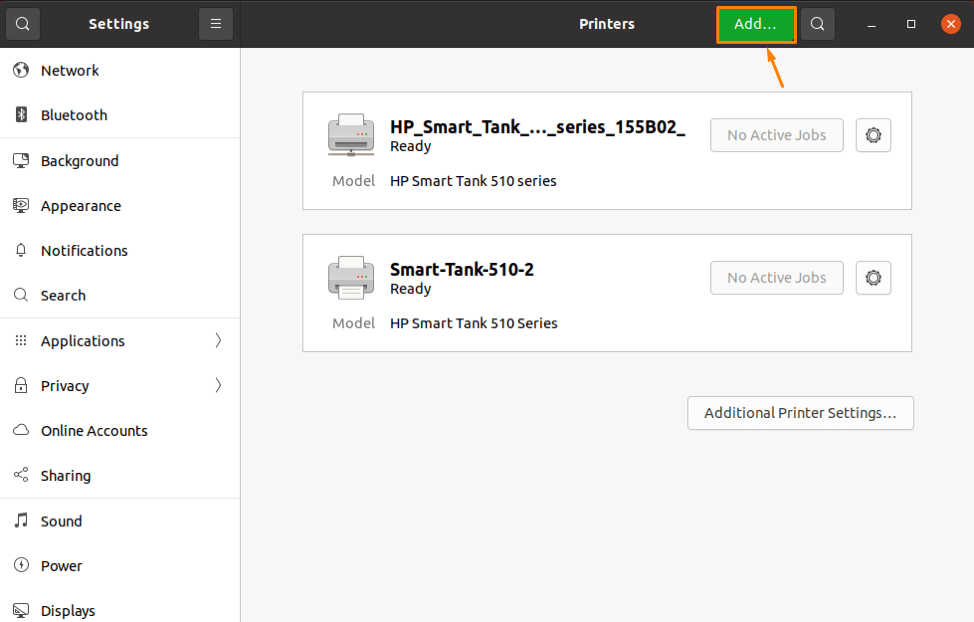Select the Bluetooth icon in the sidebar
This screenshot has height=622, width=974.
[20, 115]
